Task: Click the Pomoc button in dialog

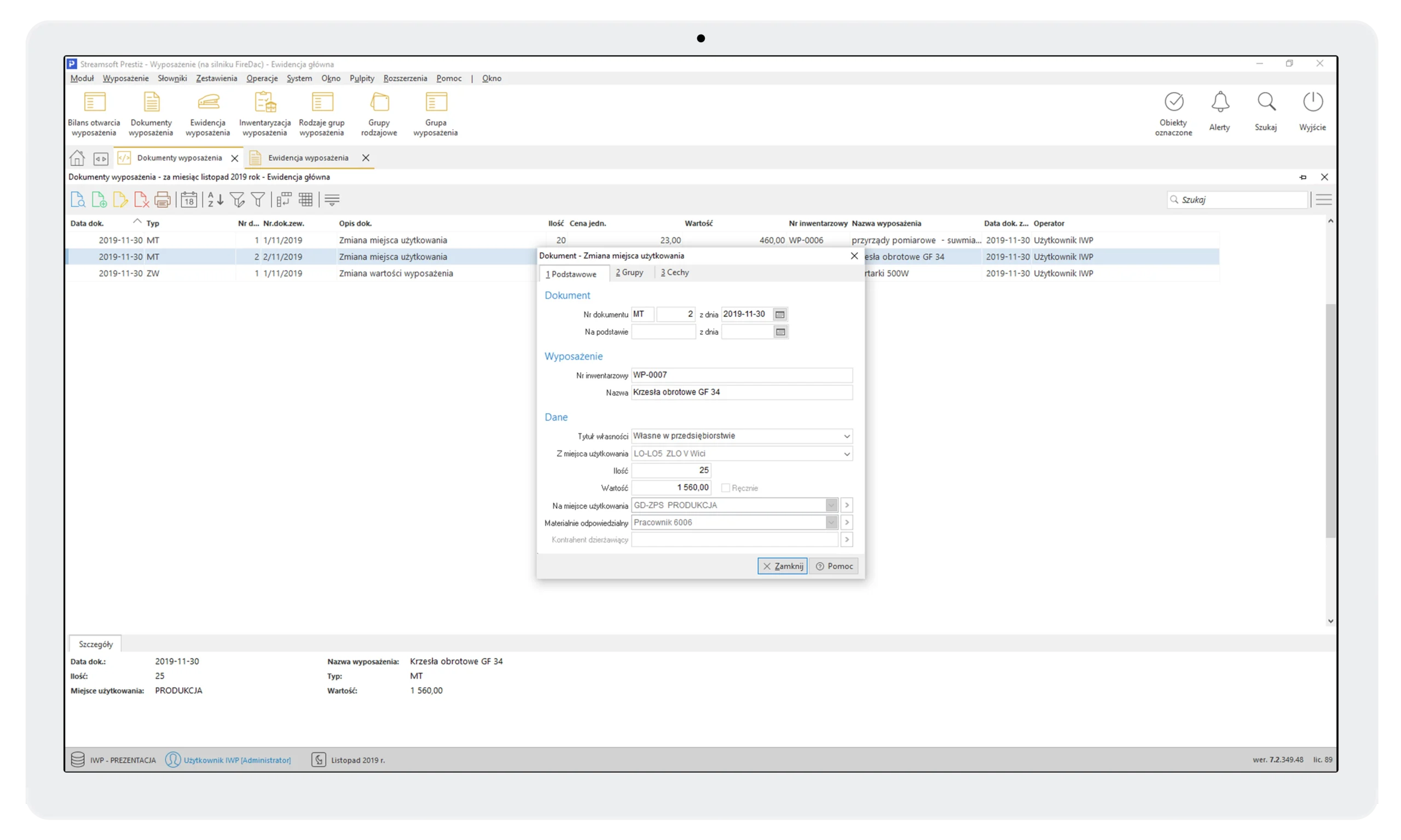Action: [x=834, y=566]
